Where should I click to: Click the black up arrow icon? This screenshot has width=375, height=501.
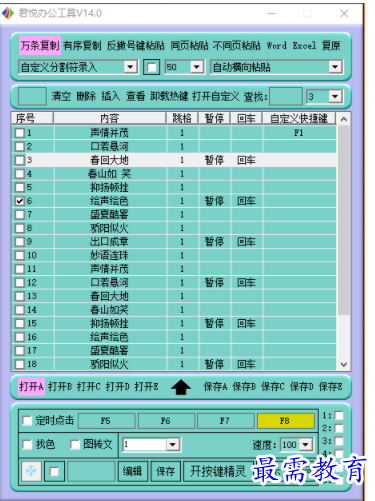point(181,387)
